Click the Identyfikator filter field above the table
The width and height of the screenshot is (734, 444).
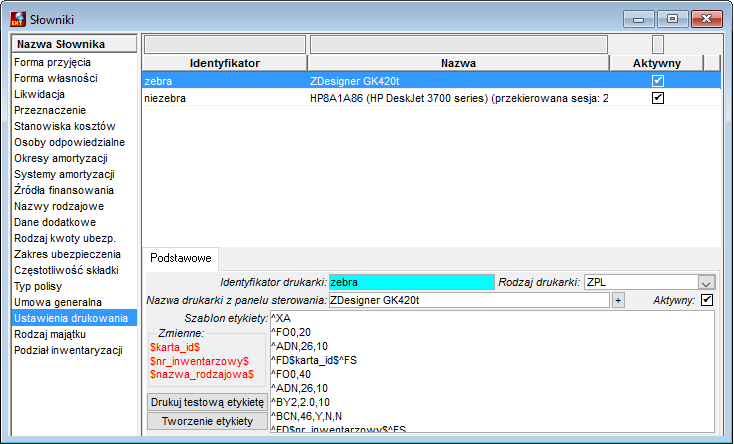[225, 44]
